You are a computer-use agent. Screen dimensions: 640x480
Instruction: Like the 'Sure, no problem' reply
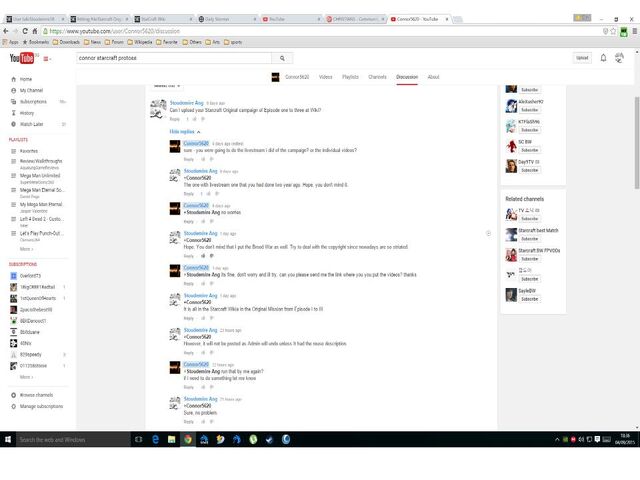coord(203,422)
